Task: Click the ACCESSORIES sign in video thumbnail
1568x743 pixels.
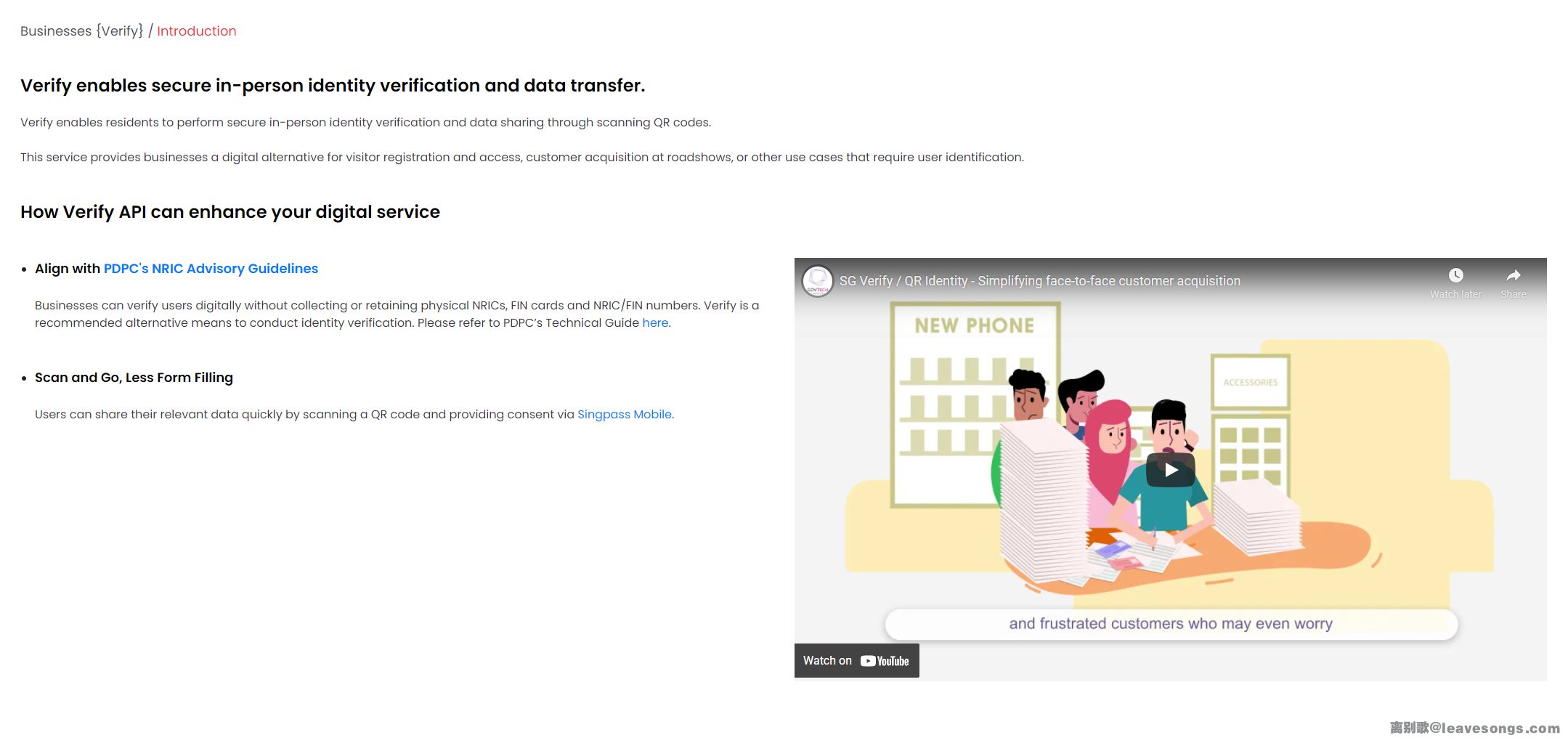Action: [1250, 383]
